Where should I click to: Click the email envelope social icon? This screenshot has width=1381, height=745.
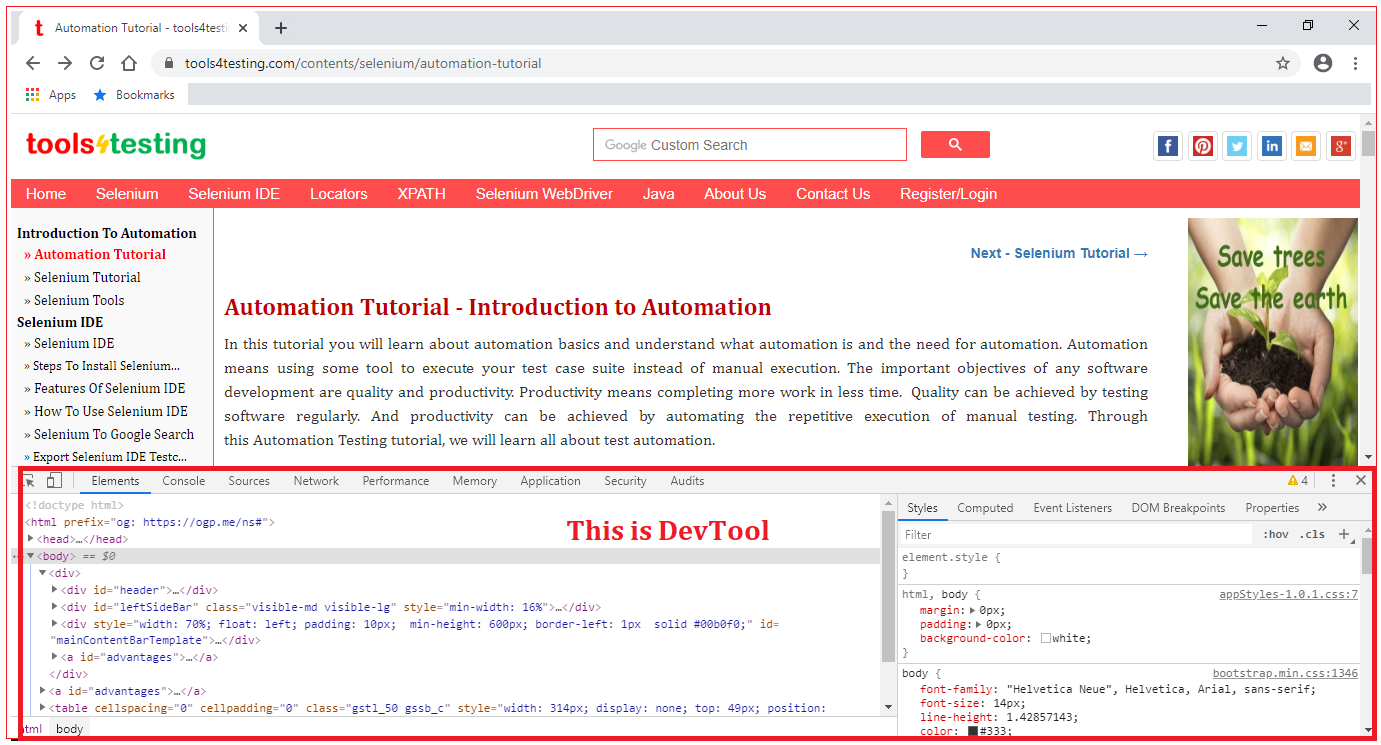(1306, 146)
